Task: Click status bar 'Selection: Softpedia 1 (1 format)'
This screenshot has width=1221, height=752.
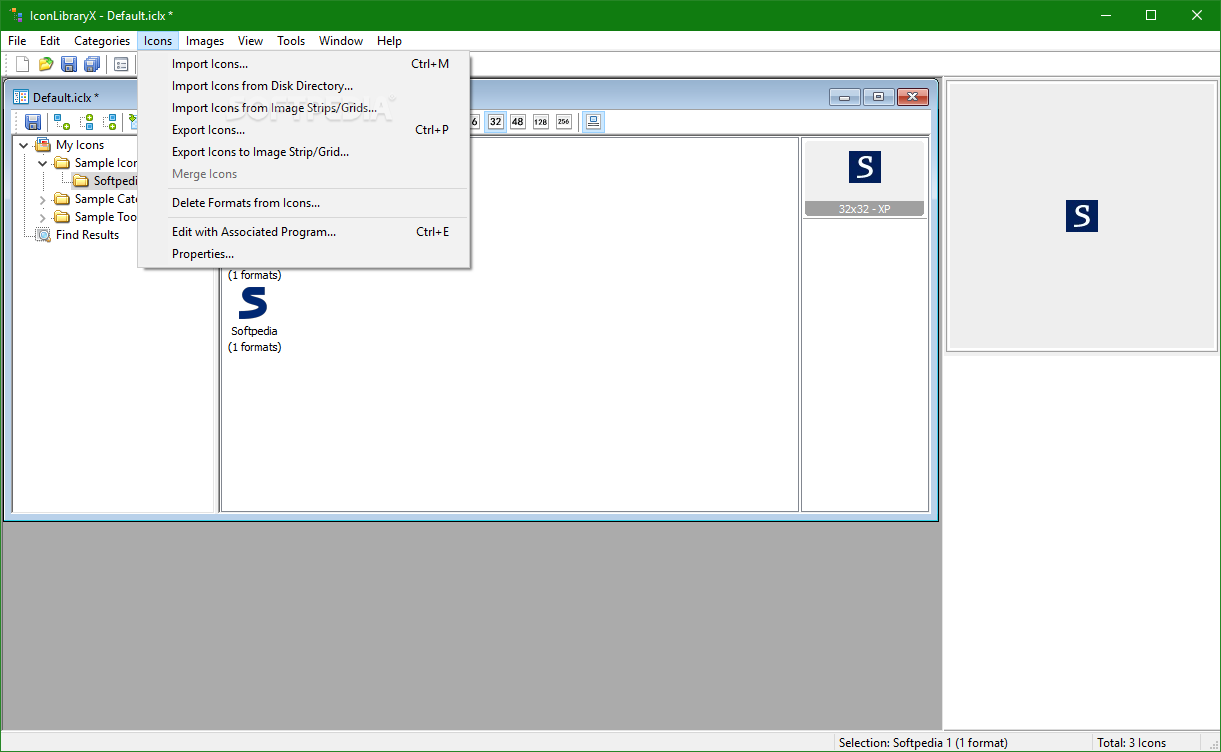Action: point(923,743)
